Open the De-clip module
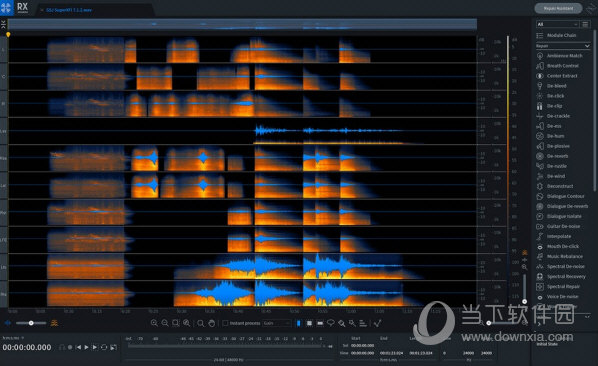Image resolution: width=598 pixels, height=366 pixels. tap(550, 106)
